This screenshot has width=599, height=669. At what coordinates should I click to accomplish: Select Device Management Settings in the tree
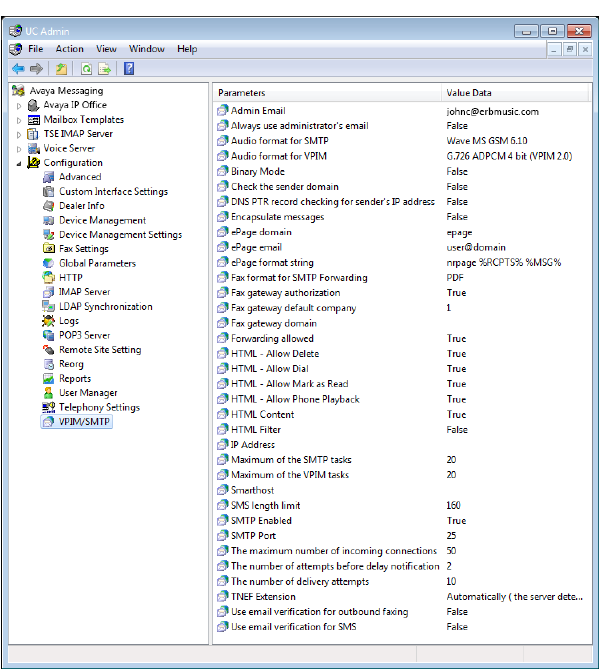(120, 235)
